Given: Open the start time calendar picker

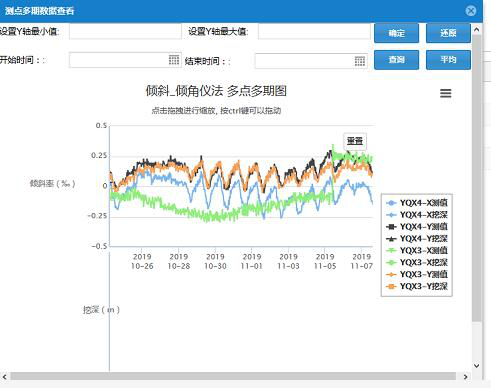Looking at the screenshot, I should pos(174,60).
